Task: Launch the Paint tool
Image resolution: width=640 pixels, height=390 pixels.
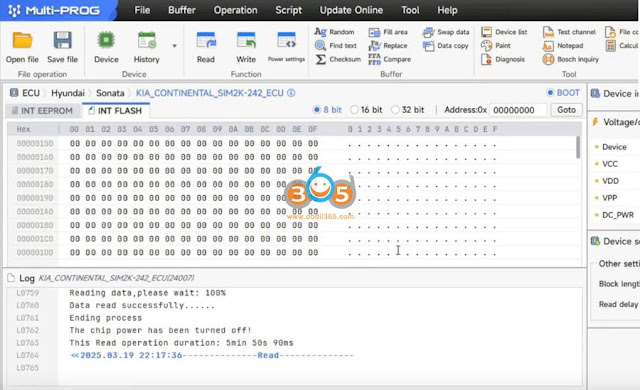Action: tap(496, 46)
